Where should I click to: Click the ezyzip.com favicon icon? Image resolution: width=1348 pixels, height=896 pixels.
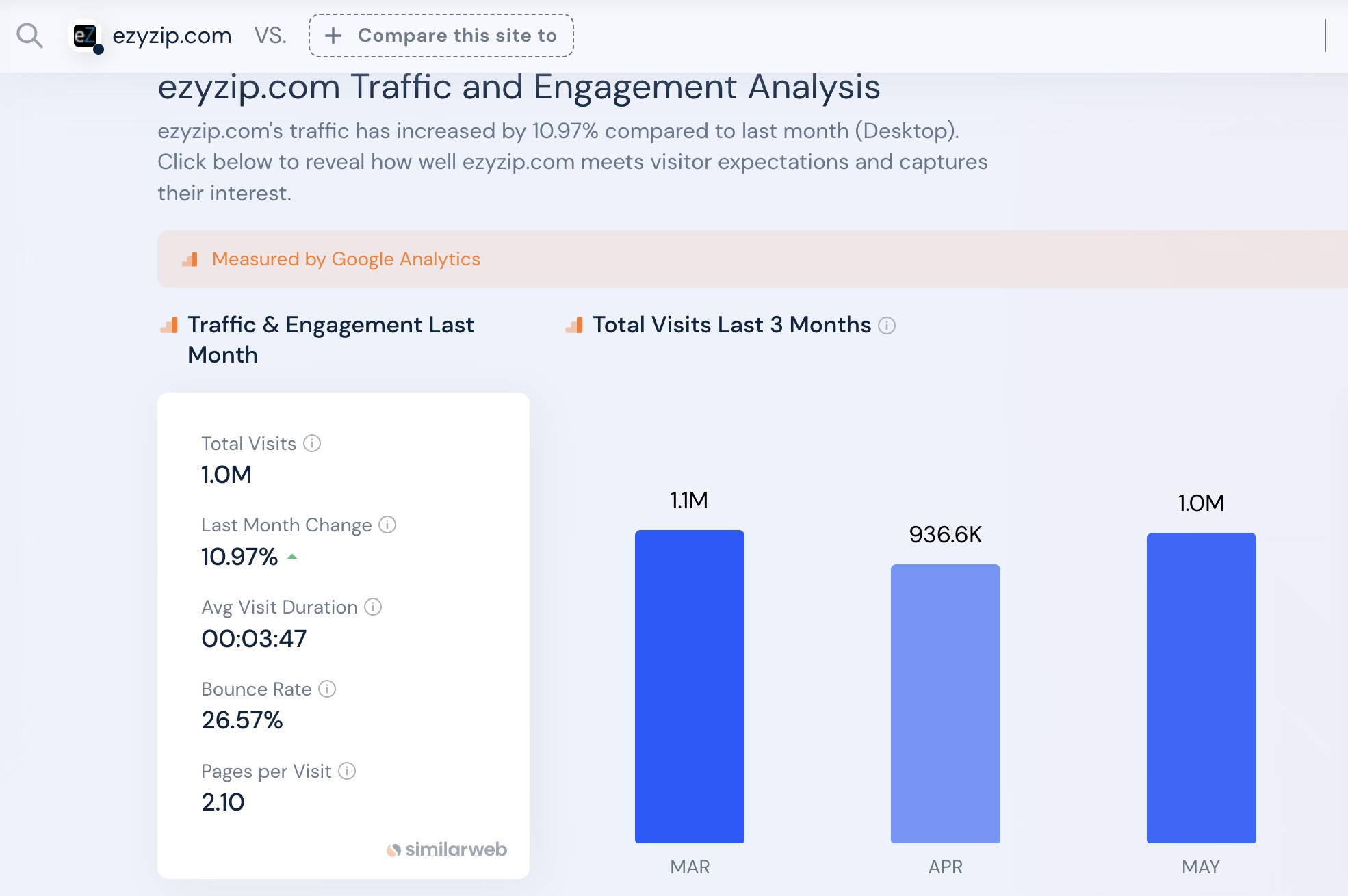coord(86,35)
